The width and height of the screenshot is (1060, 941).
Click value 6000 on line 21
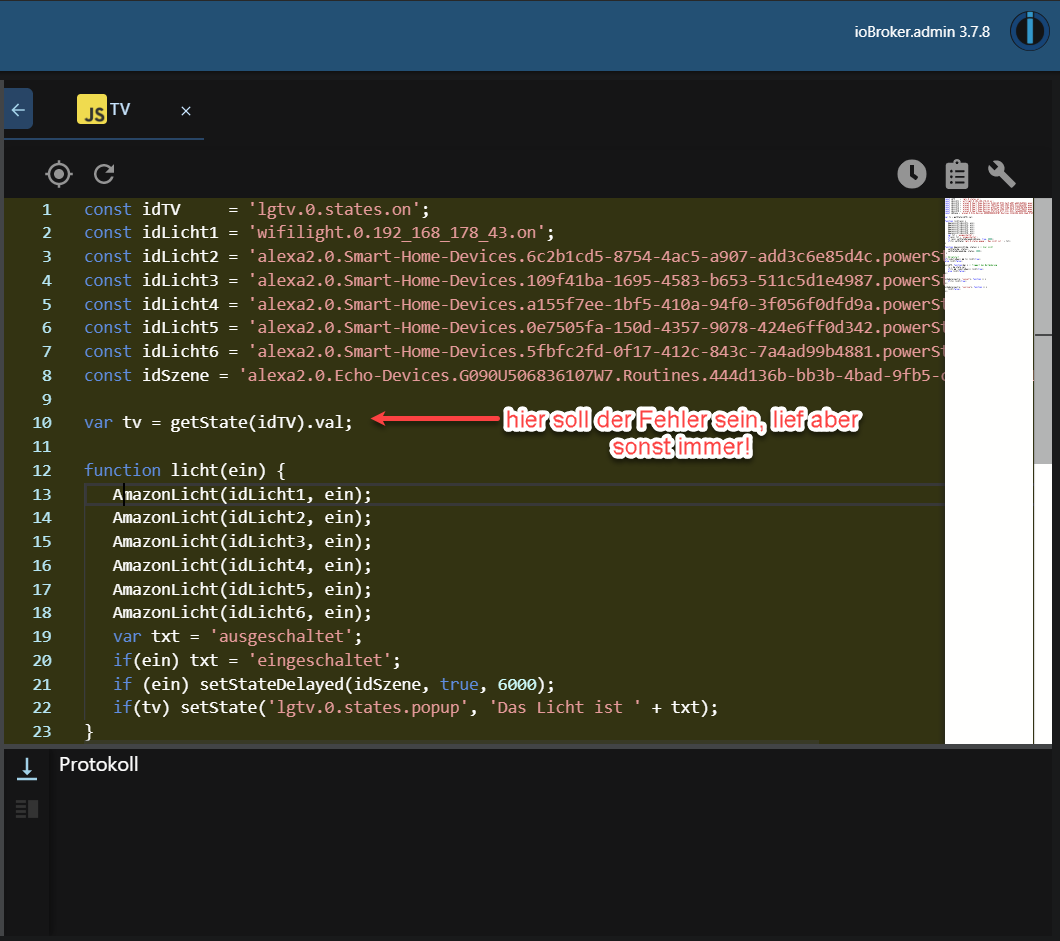[516, 684]
